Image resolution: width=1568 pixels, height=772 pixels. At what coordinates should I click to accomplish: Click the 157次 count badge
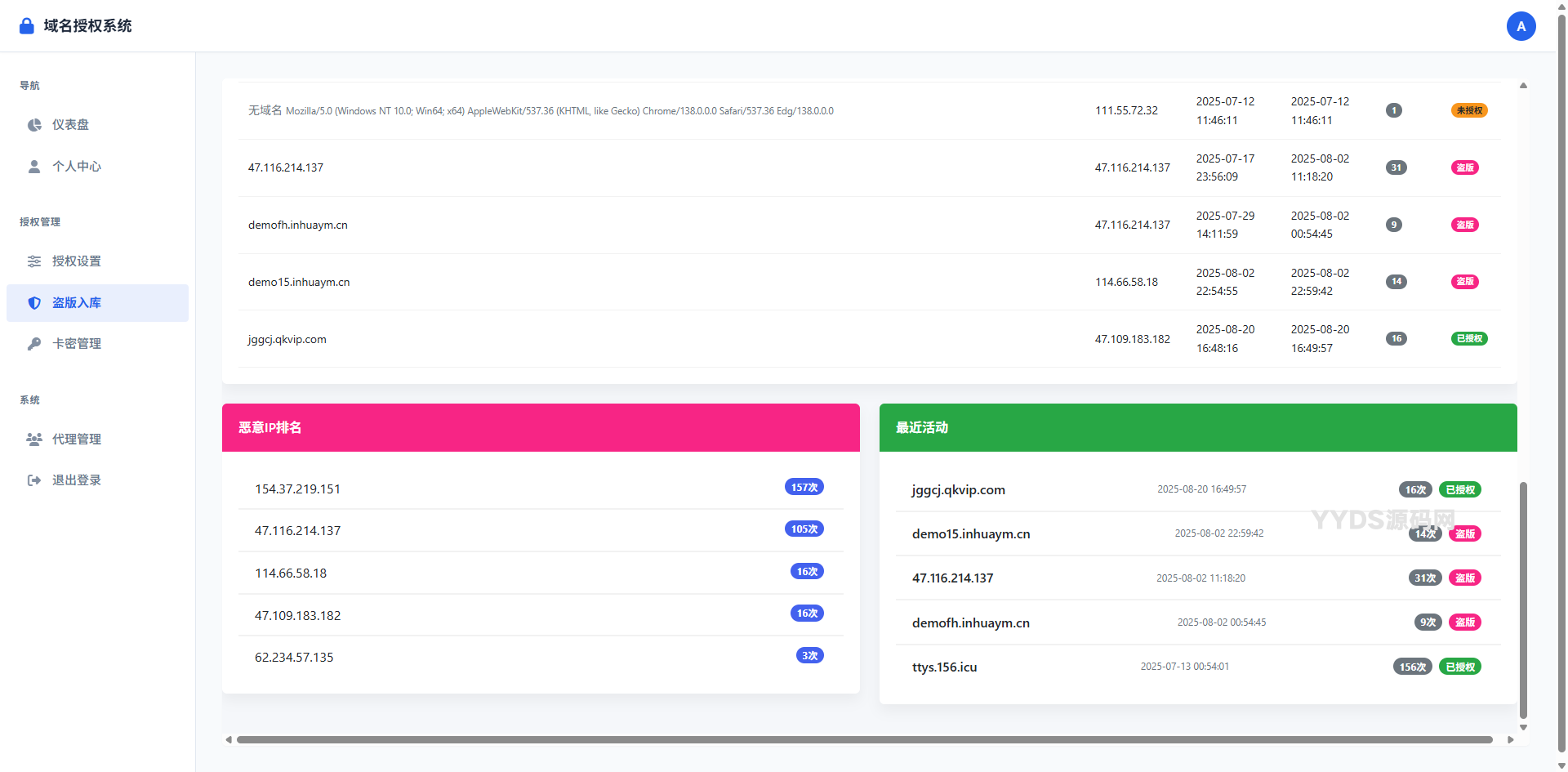point(804,486)
